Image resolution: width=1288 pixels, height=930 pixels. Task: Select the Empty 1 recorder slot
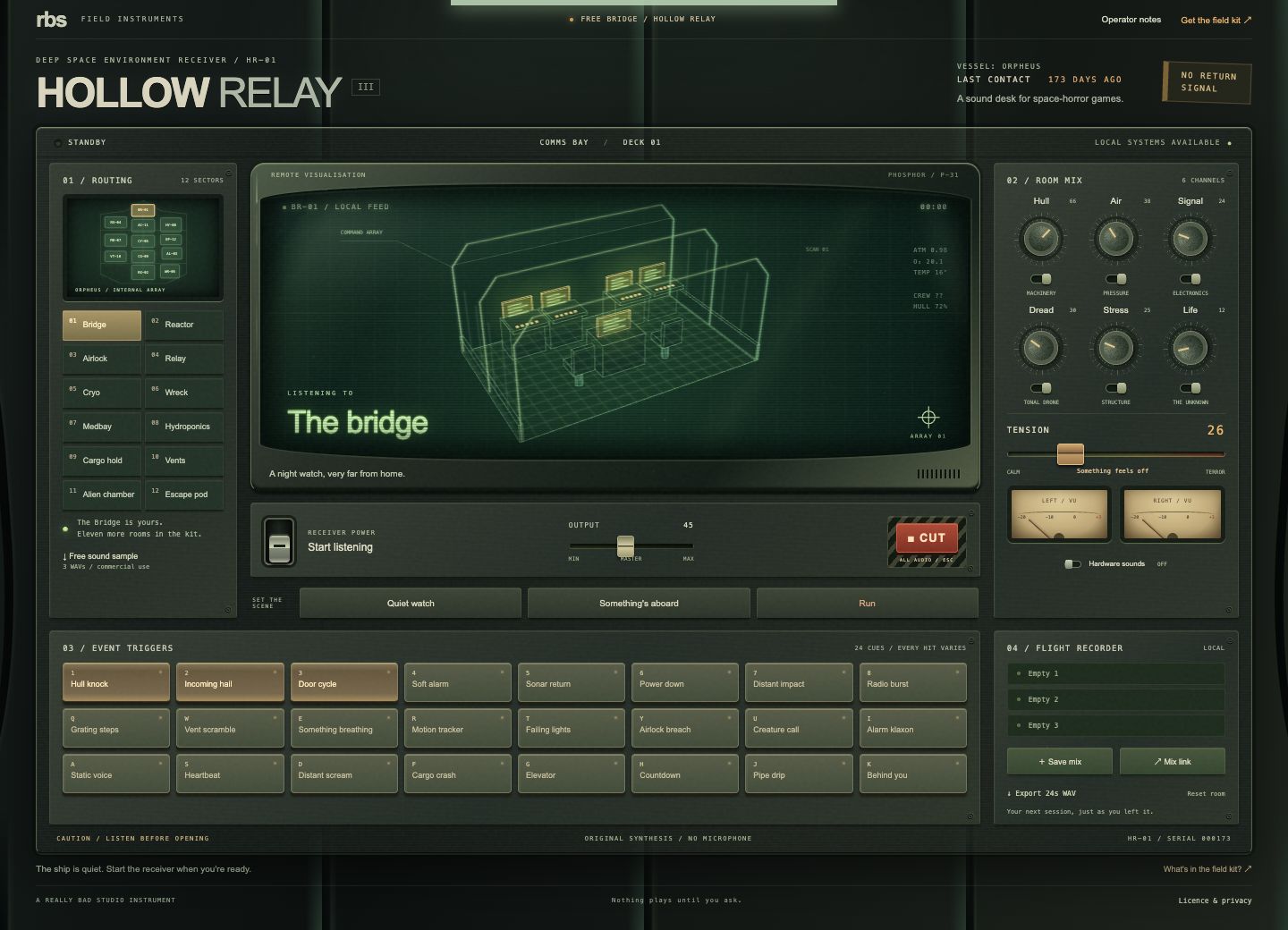tap(1115, 673)
